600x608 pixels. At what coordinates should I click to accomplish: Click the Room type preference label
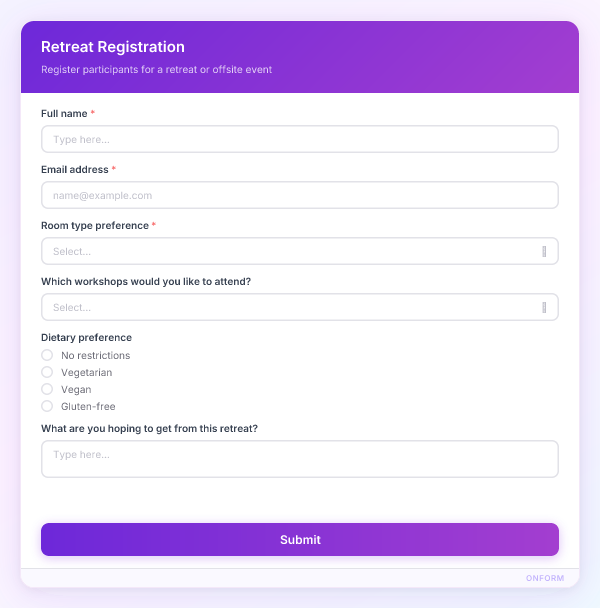(x=94, y=226)
